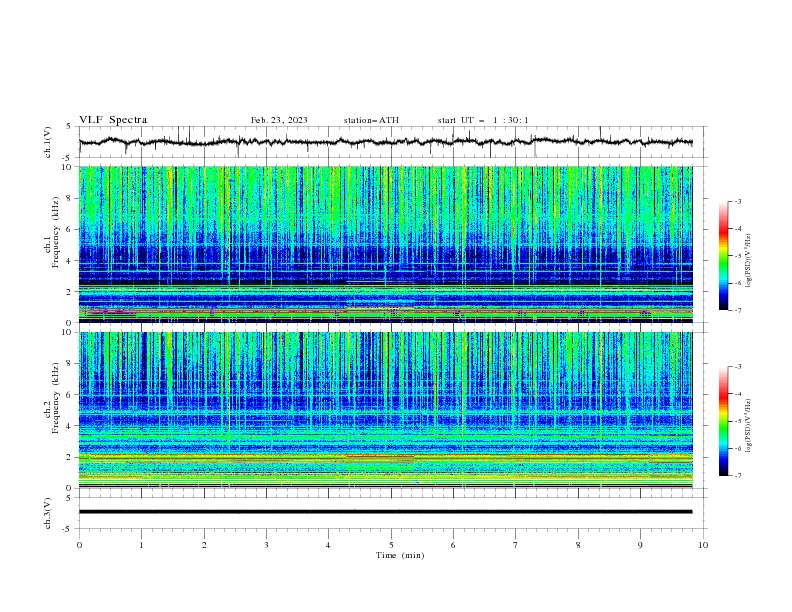Click the 'station=ATH' label
The width and height of the screenshot is (792, 612).
[x=371, y=120]
